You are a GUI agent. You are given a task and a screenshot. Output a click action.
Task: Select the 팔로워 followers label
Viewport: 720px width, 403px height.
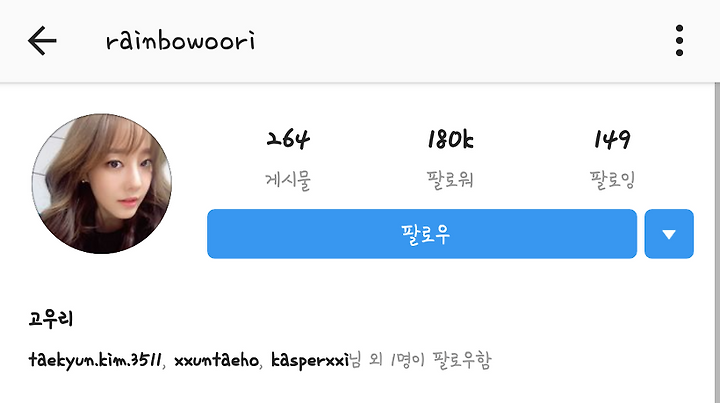pyautogui.click(x=450, y=180)
